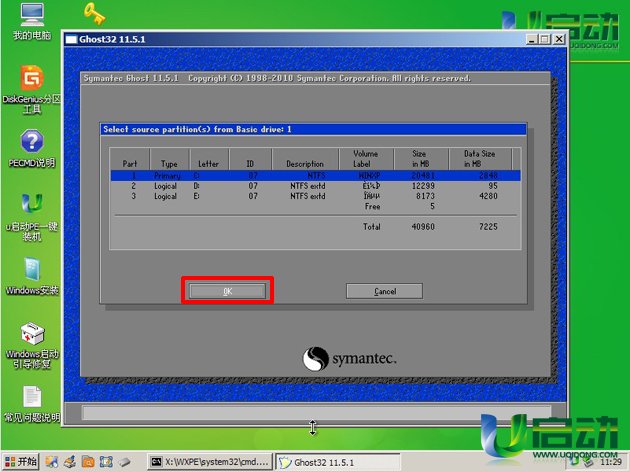
Task: Click the 4280 data size value
Action: 488,196
